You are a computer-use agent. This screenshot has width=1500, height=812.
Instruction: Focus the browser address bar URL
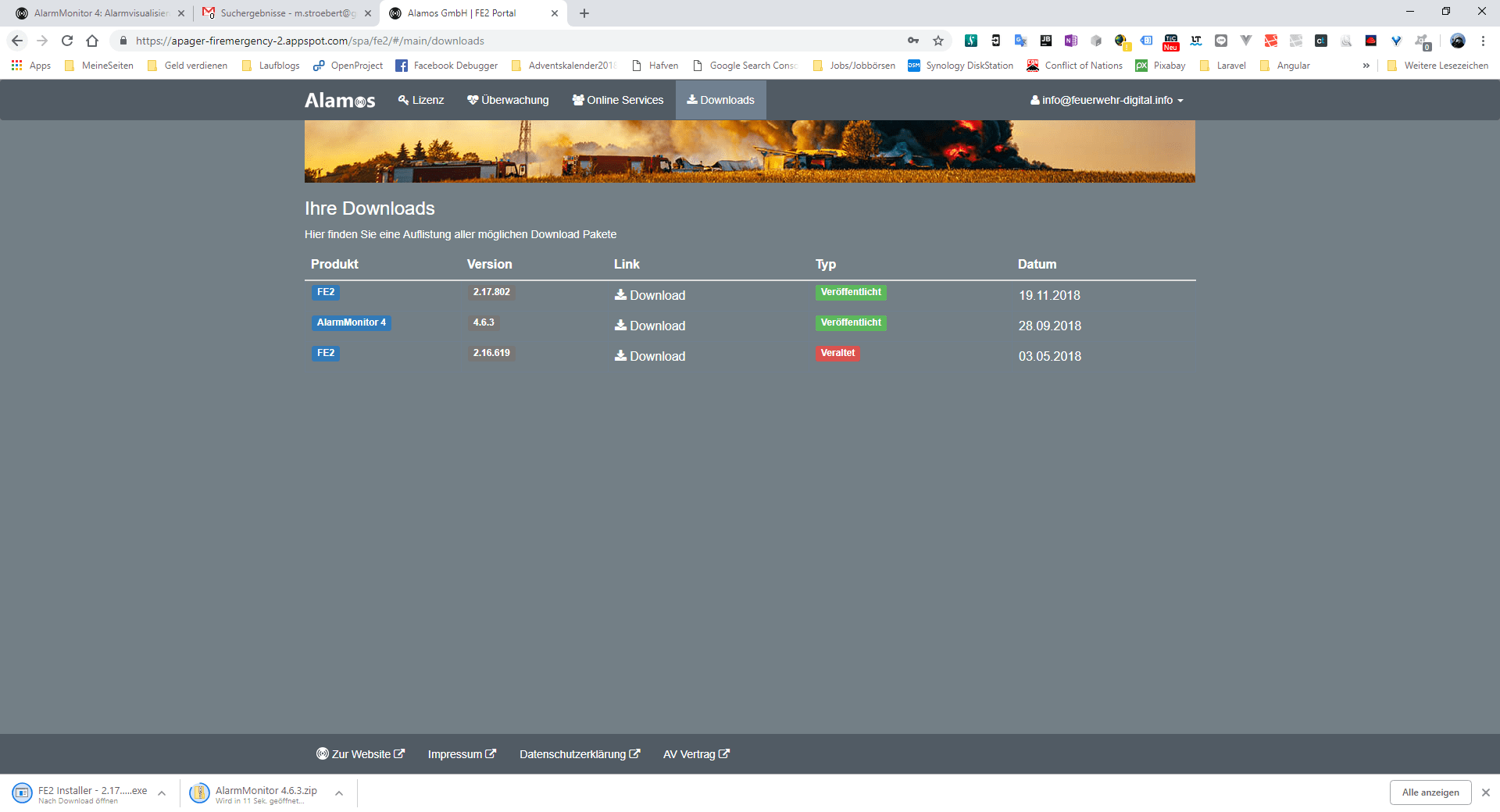pyautogui.click(x=309, y=41)
